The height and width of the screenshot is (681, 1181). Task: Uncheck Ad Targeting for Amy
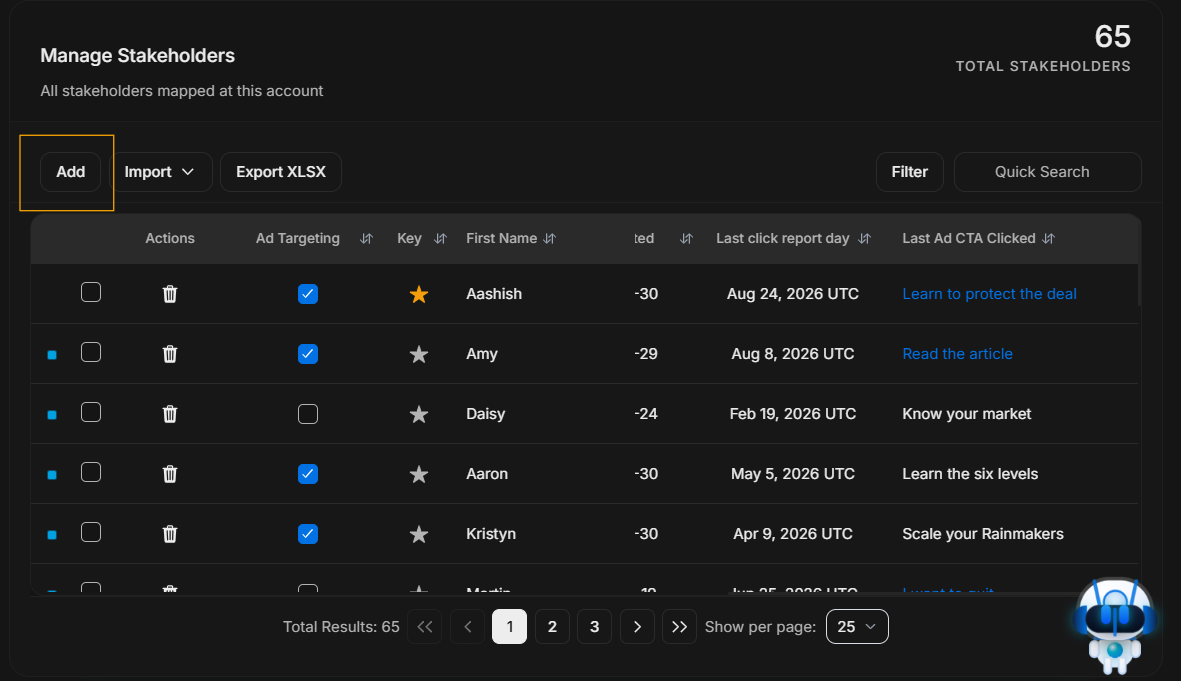click(308, 354)
